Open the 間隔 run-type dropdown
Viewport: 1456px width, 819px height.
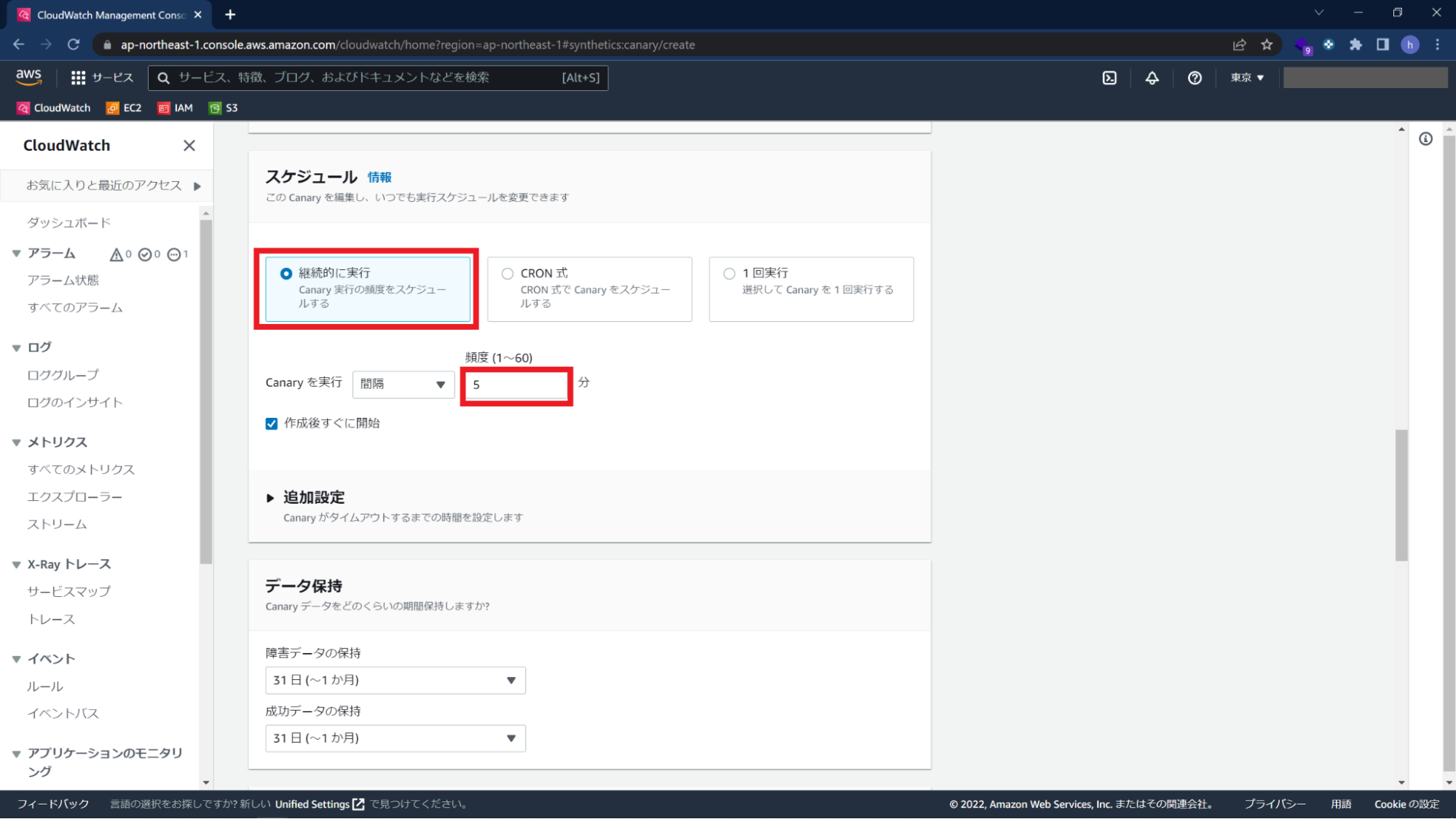(404, 384)
